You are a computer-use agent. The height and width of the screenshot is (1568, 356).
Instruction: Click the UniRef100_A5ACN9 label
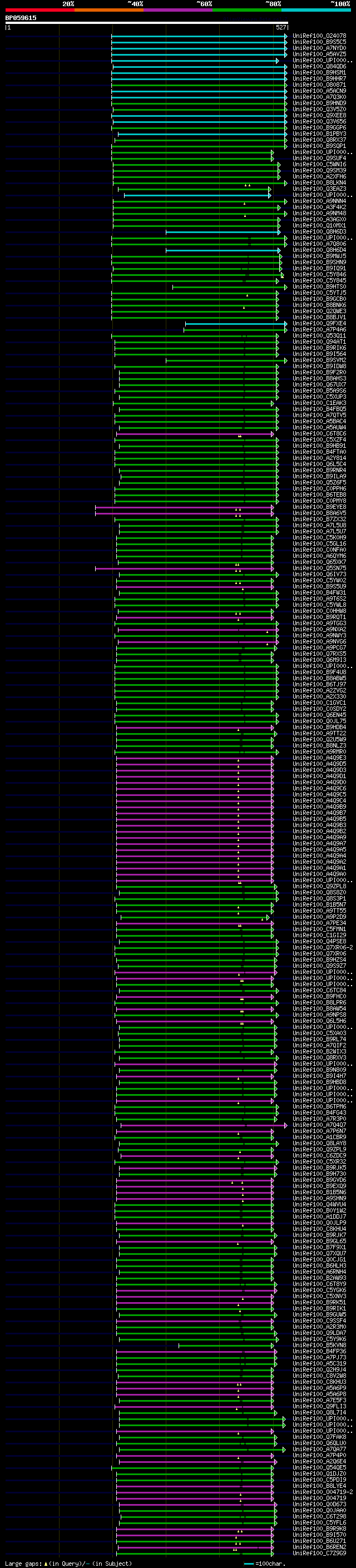pos(319,91)
